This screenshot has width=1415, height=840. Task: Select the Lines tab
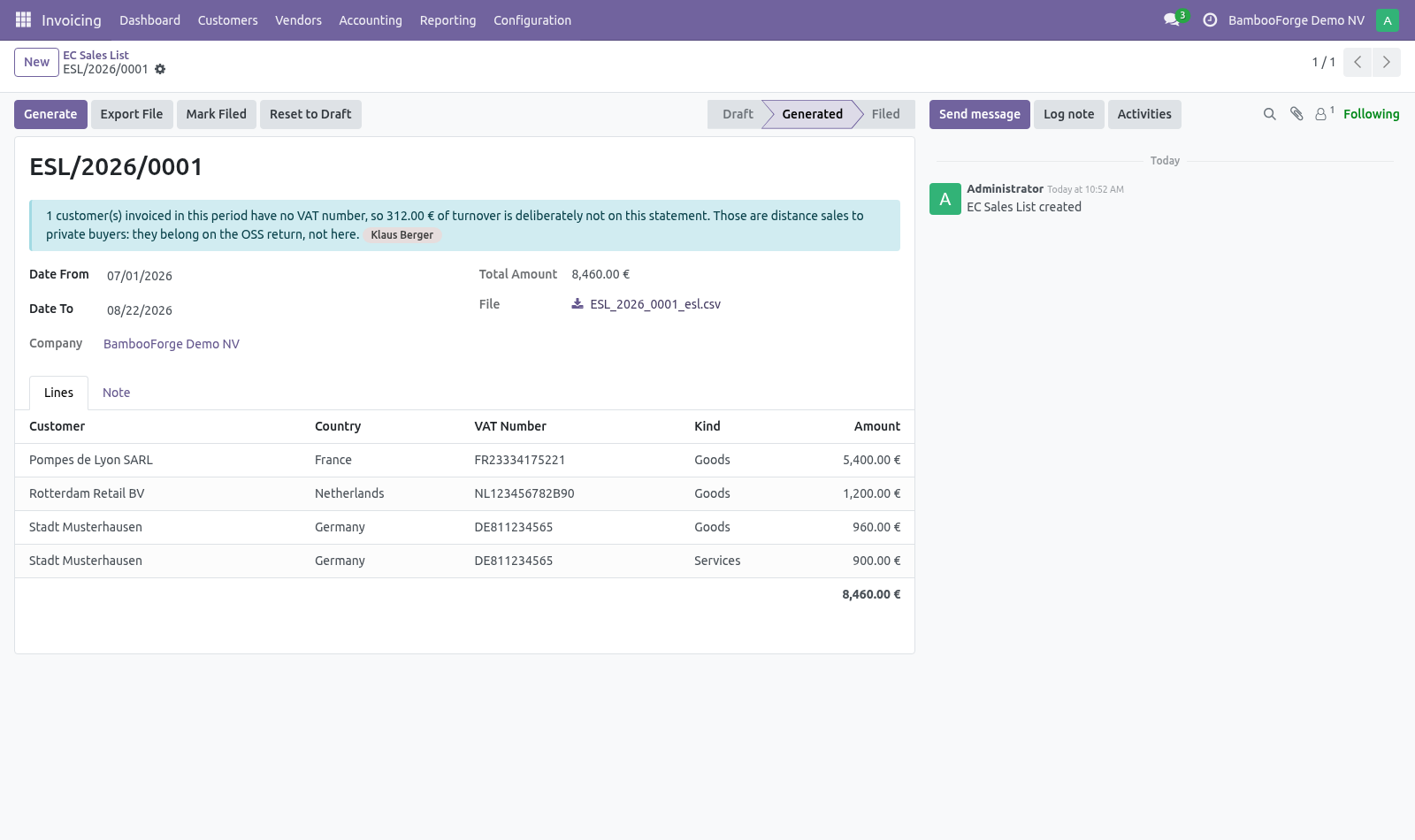click(58, 393)
